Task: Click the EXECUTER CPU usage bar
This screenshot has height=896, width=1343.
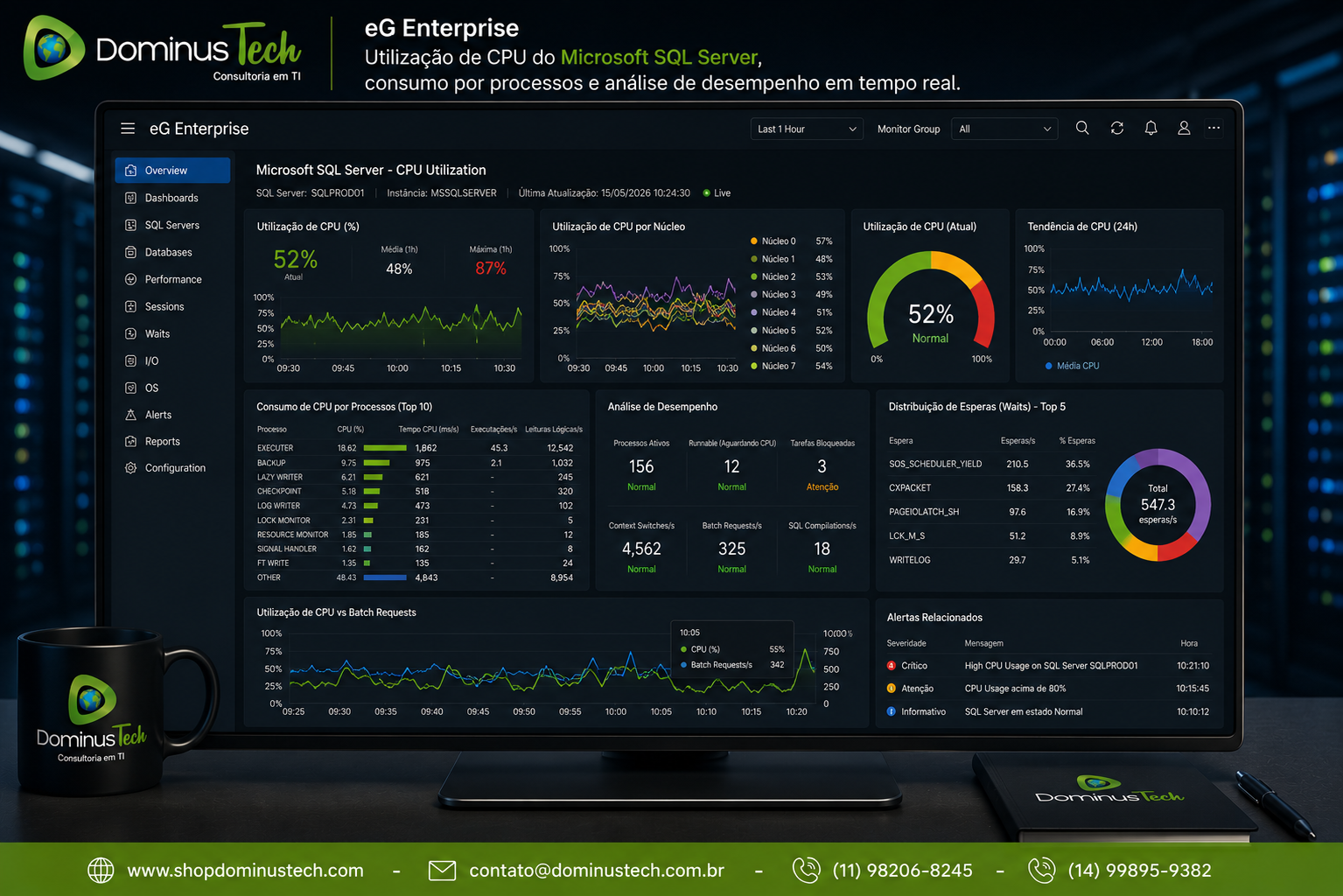Action: point(385,448)
